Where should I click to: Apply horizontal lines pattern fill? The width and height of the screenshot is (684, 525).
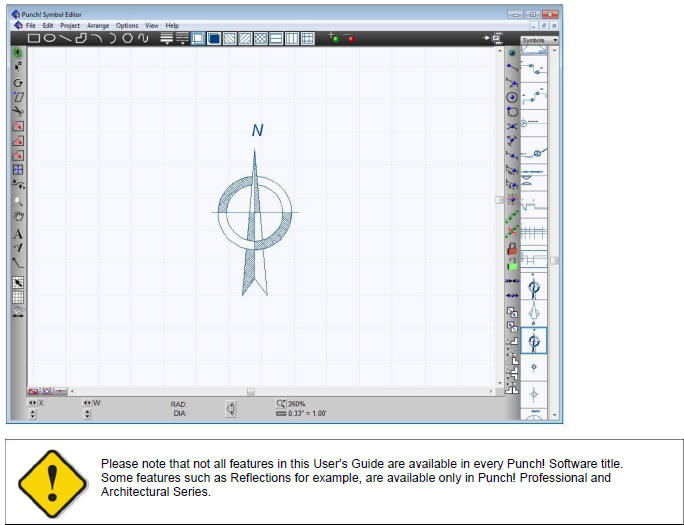coord(277,38)
